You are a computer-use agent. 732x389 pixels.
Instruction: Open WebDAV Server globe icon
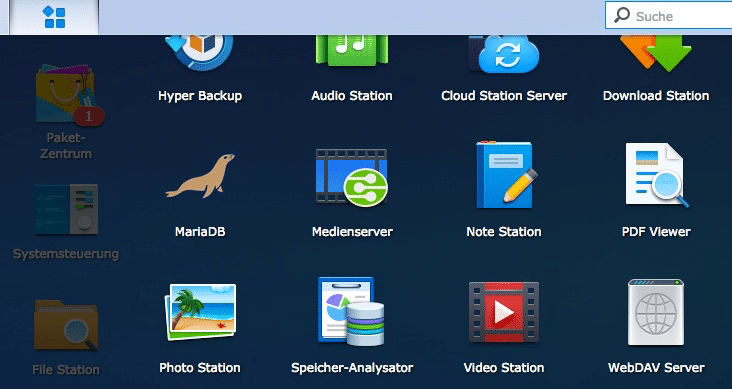(x=655, y=312)
